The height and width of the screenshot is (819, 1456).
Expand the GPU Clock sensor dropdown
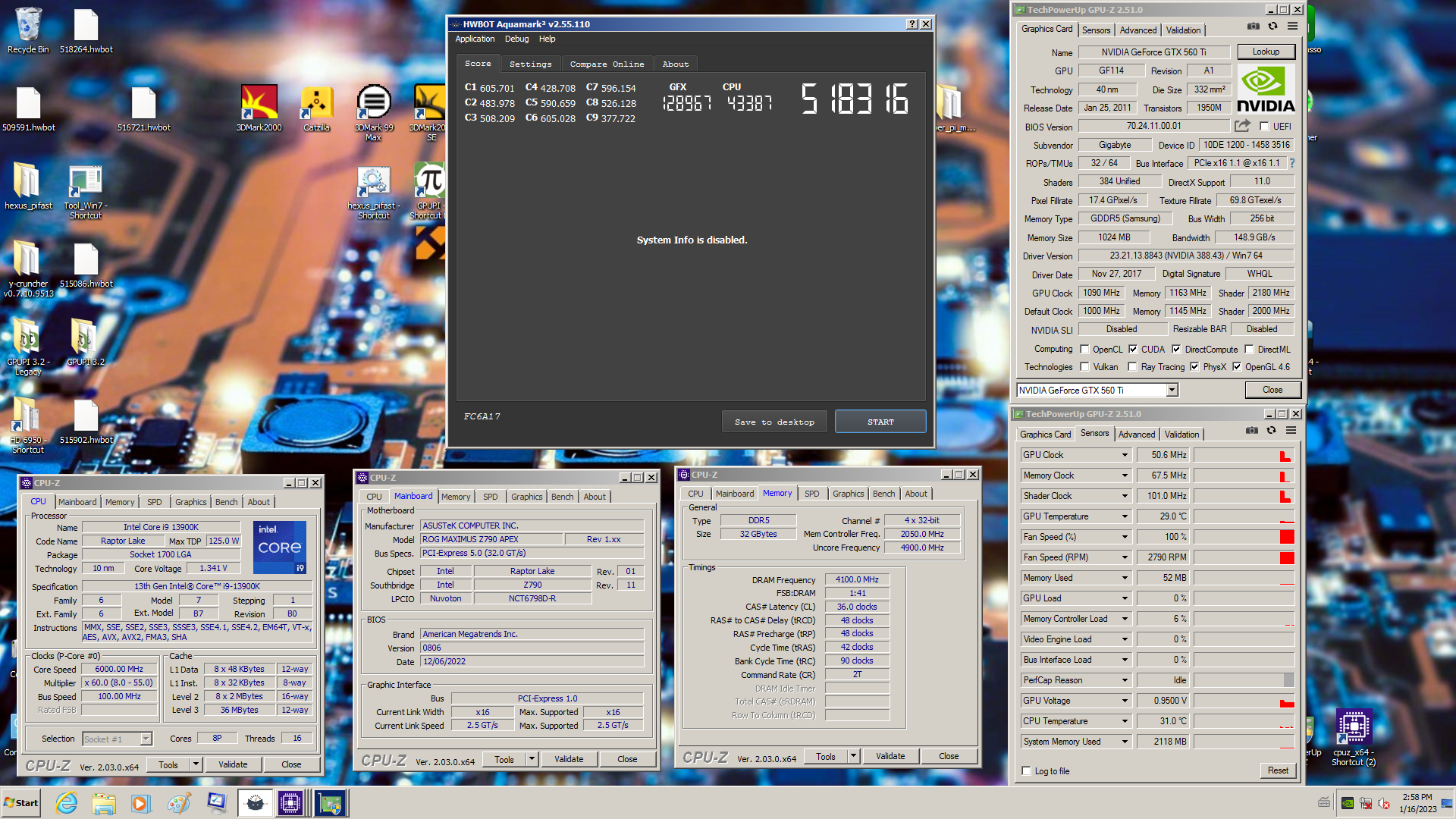(x=1125, y=455)
